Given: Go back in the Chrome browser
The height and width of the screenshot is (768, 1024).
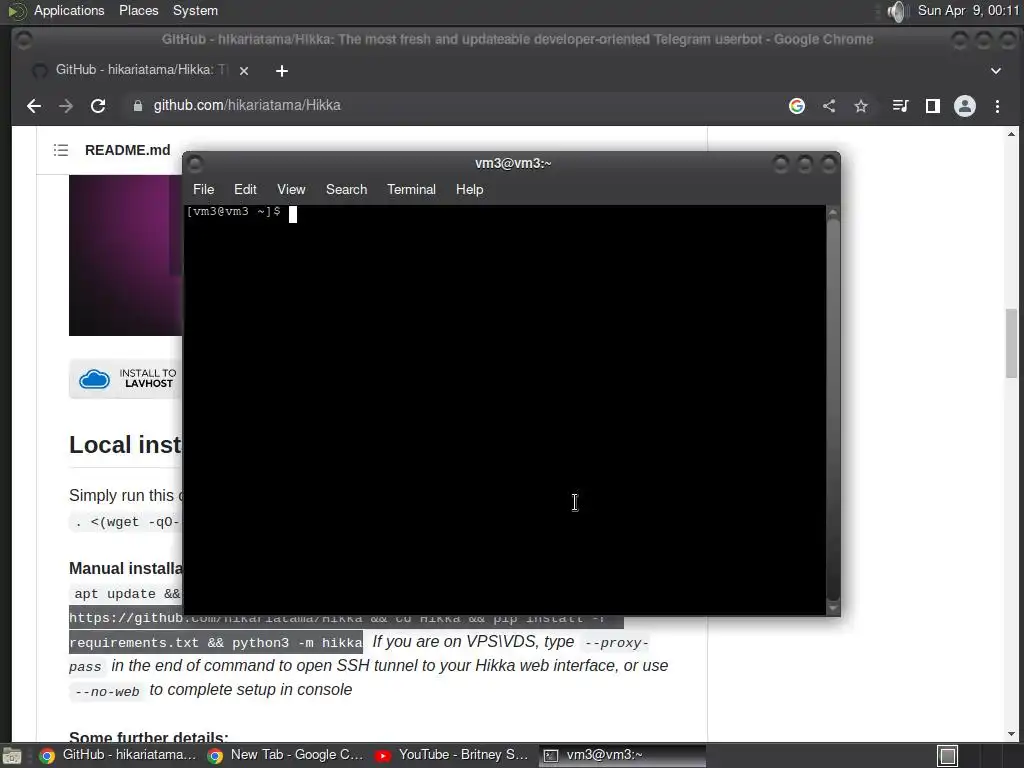Looking at the screenshot, I should pos(34,106).
